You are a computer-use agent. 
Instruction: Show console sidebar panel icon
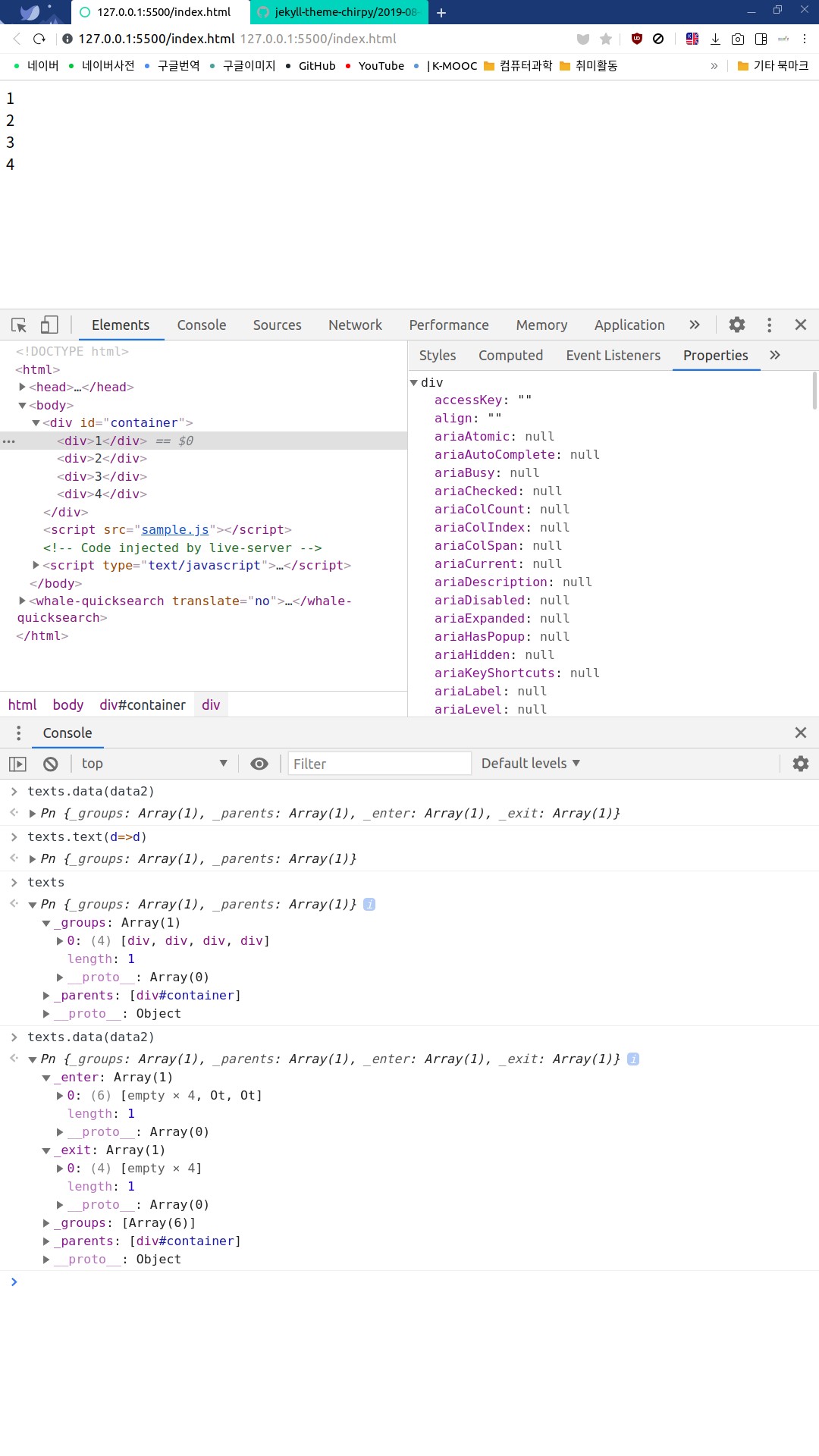click(17, 764)
